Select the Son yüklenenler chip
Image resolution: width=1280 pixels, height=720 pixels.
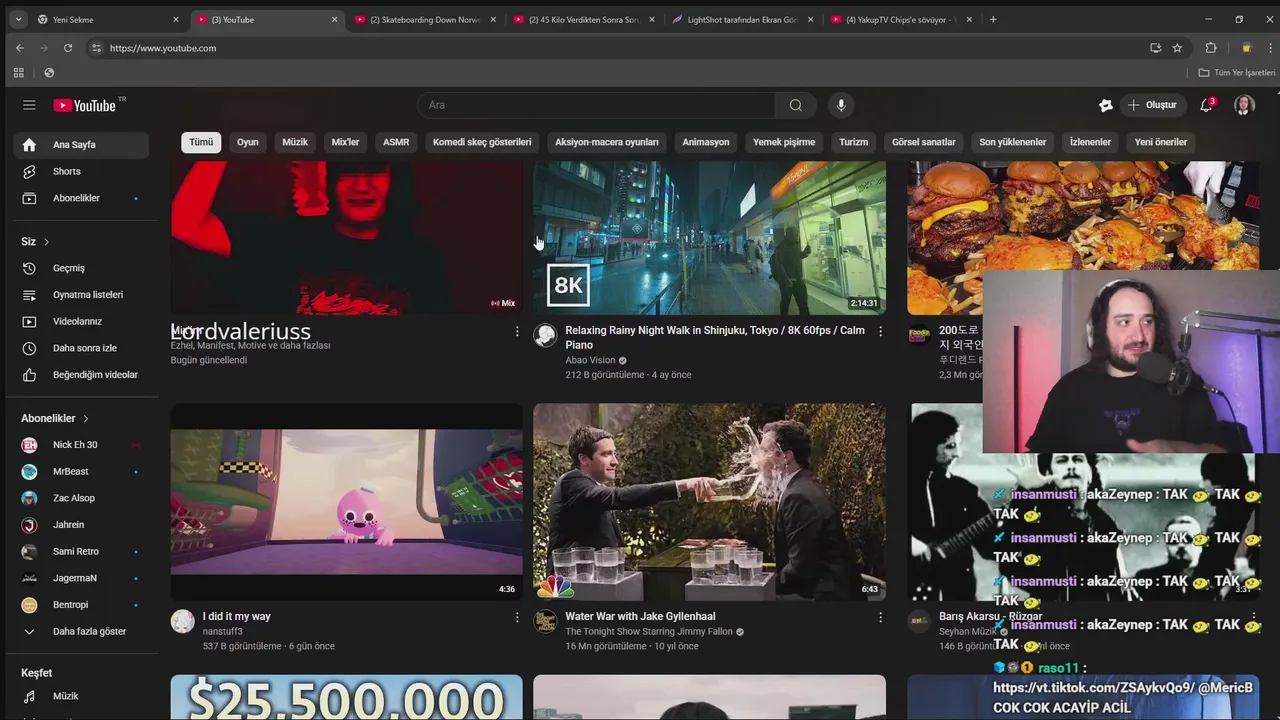[x=1013, y=142]
